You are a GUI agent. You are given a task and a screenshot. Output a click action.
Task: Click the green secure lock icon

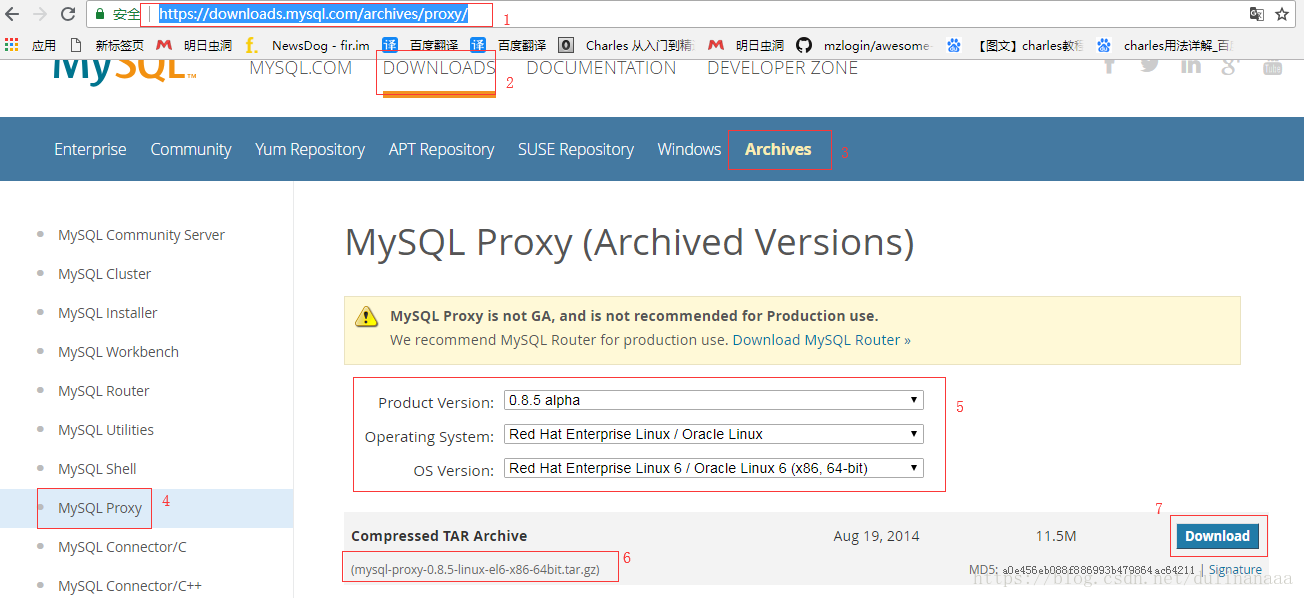point(101,14)
